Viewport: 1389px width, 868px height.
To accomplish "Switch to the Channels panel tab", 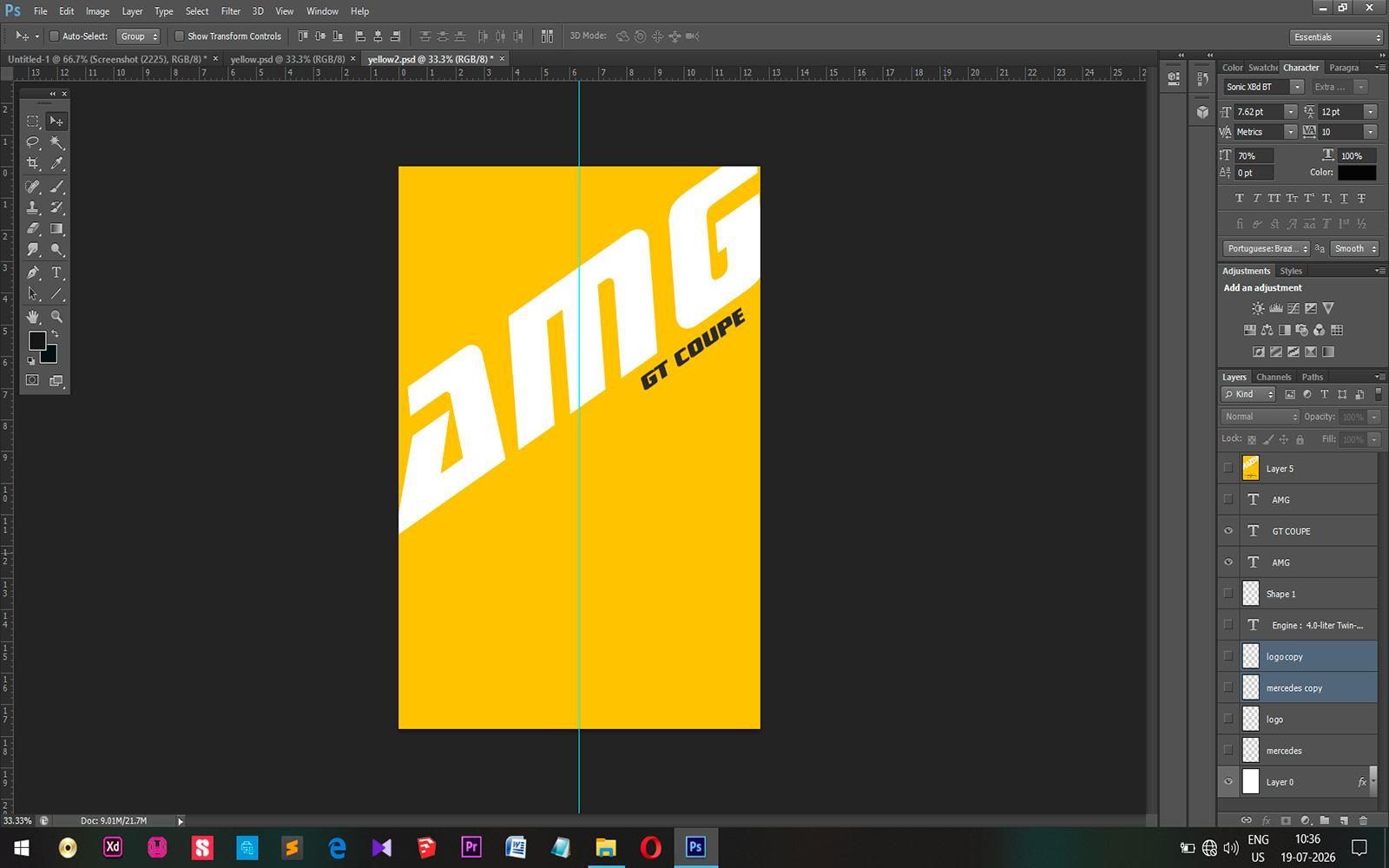I will click(x=1274, y=377).
